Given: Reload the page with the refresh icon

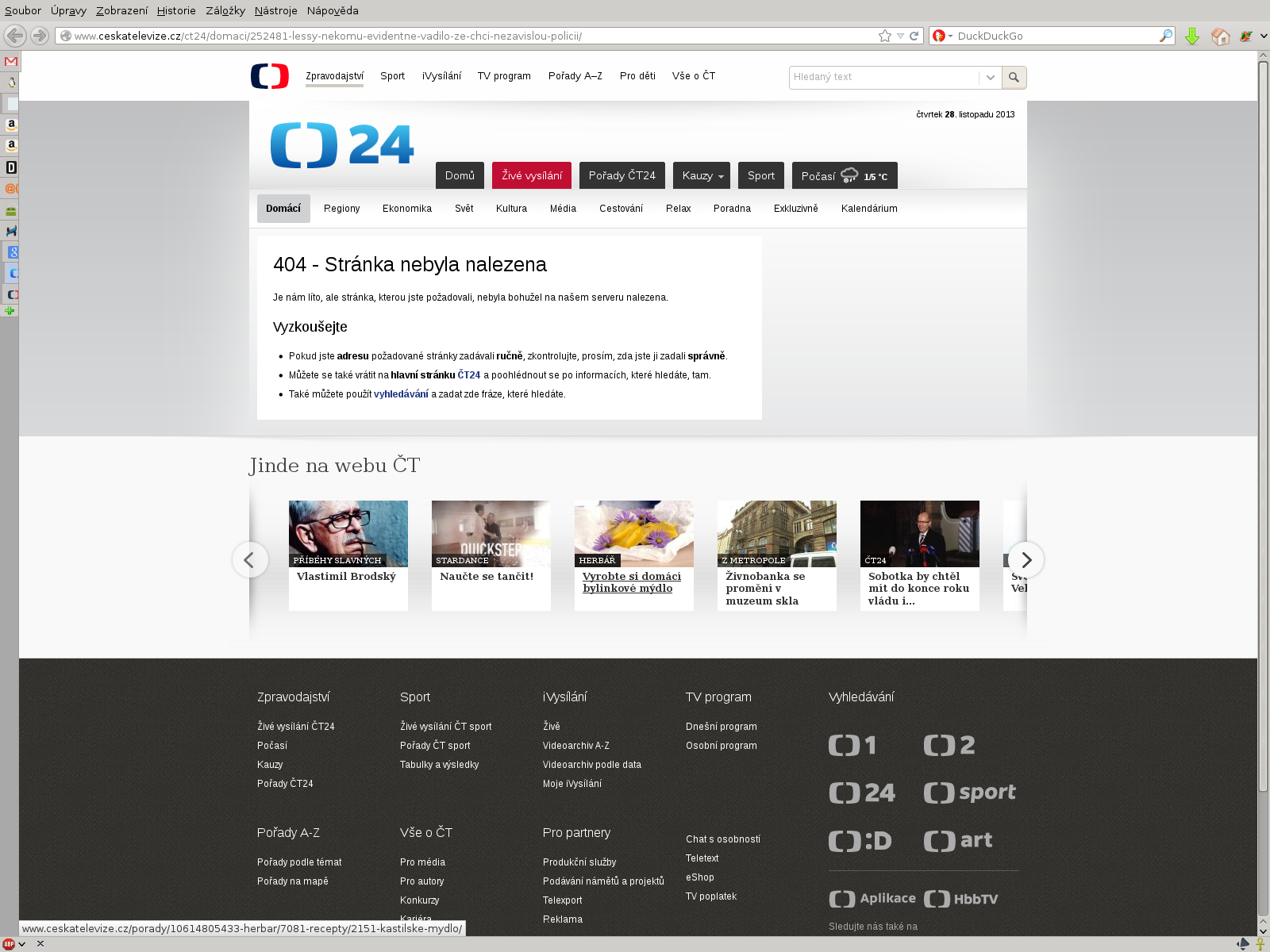Looking at the screenshot, I should coord(914,36).
